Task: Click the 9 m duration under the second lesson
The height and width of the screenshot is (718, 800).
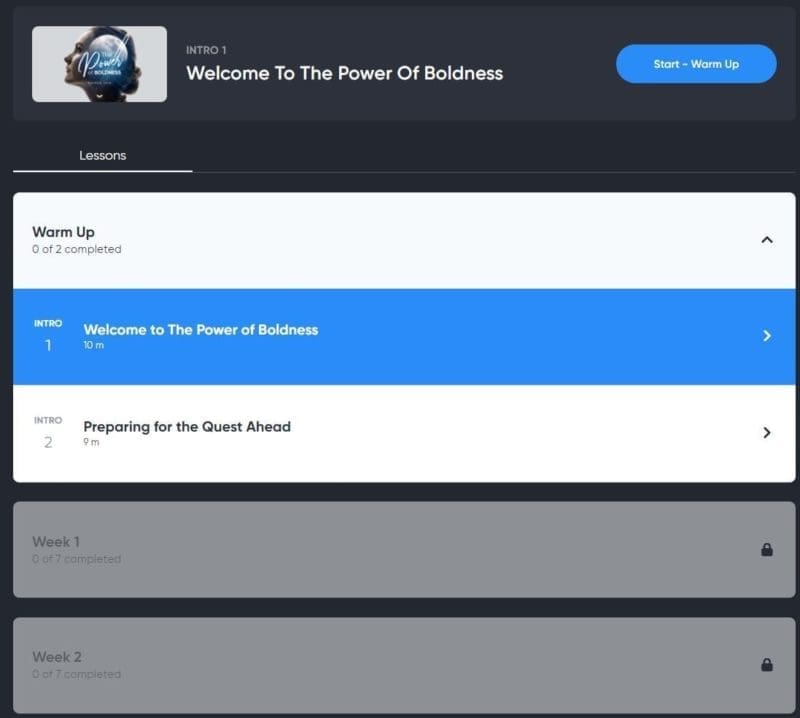Action: click(91, 442)
